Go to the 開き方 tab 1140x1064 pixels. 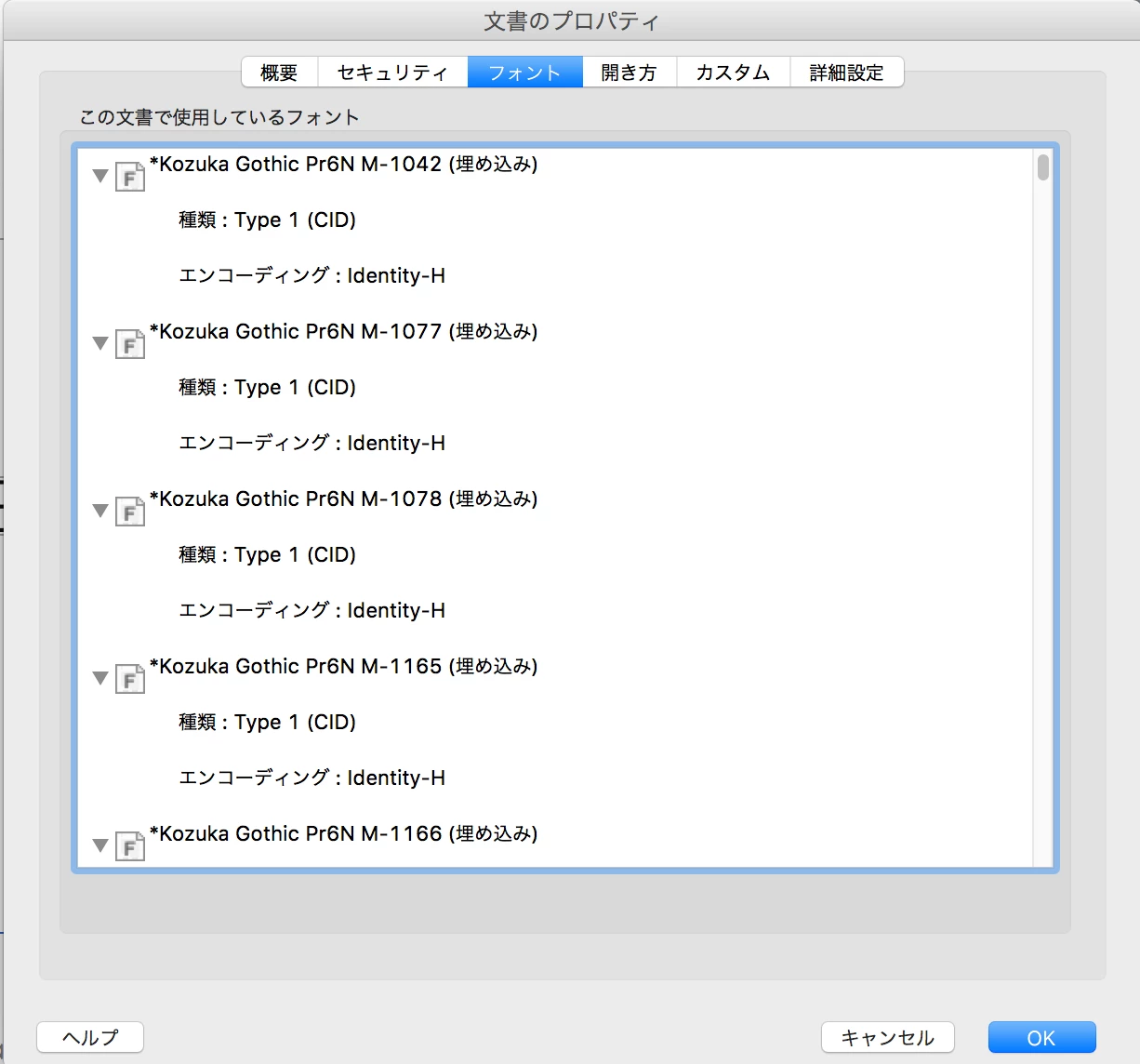click(630, 72)
